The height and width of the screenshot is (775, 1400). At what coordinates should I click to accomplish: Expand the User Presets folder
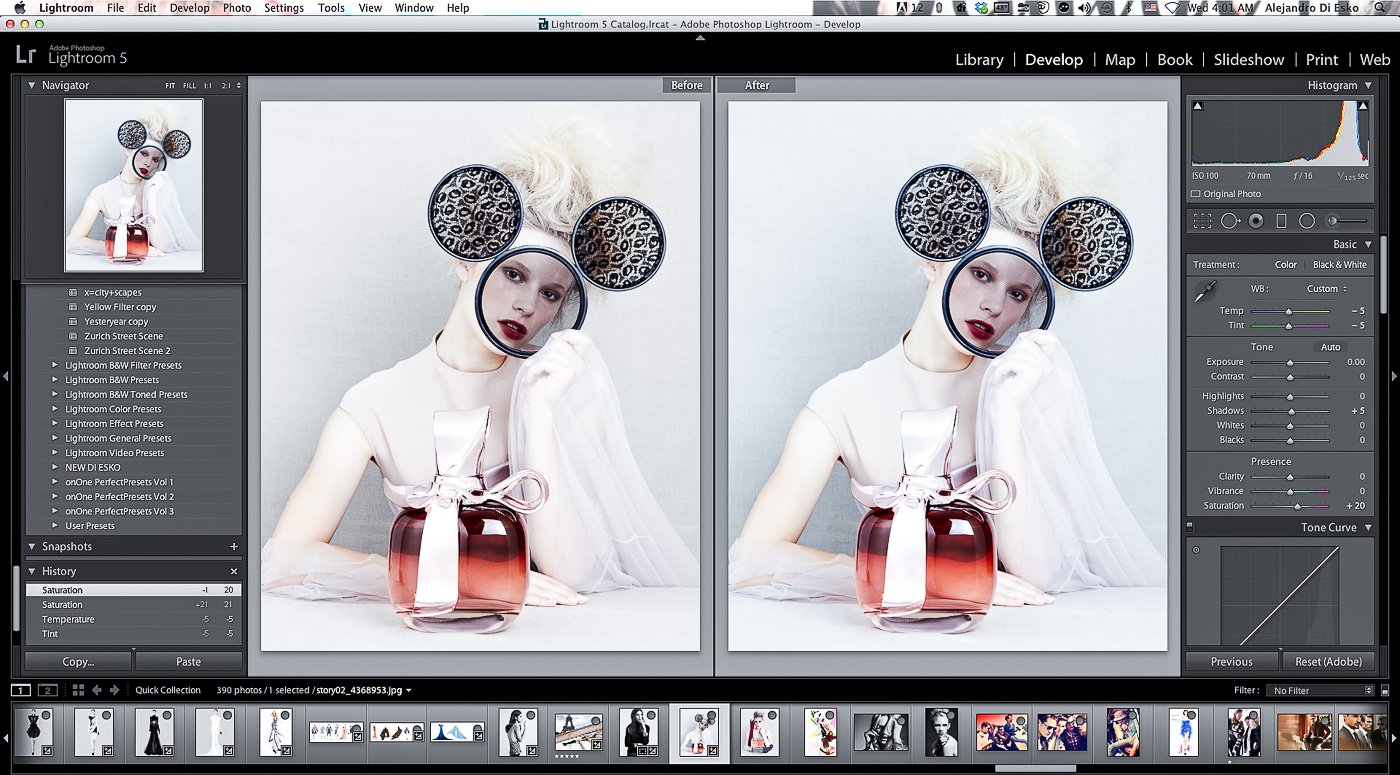[x=55, y=526]
